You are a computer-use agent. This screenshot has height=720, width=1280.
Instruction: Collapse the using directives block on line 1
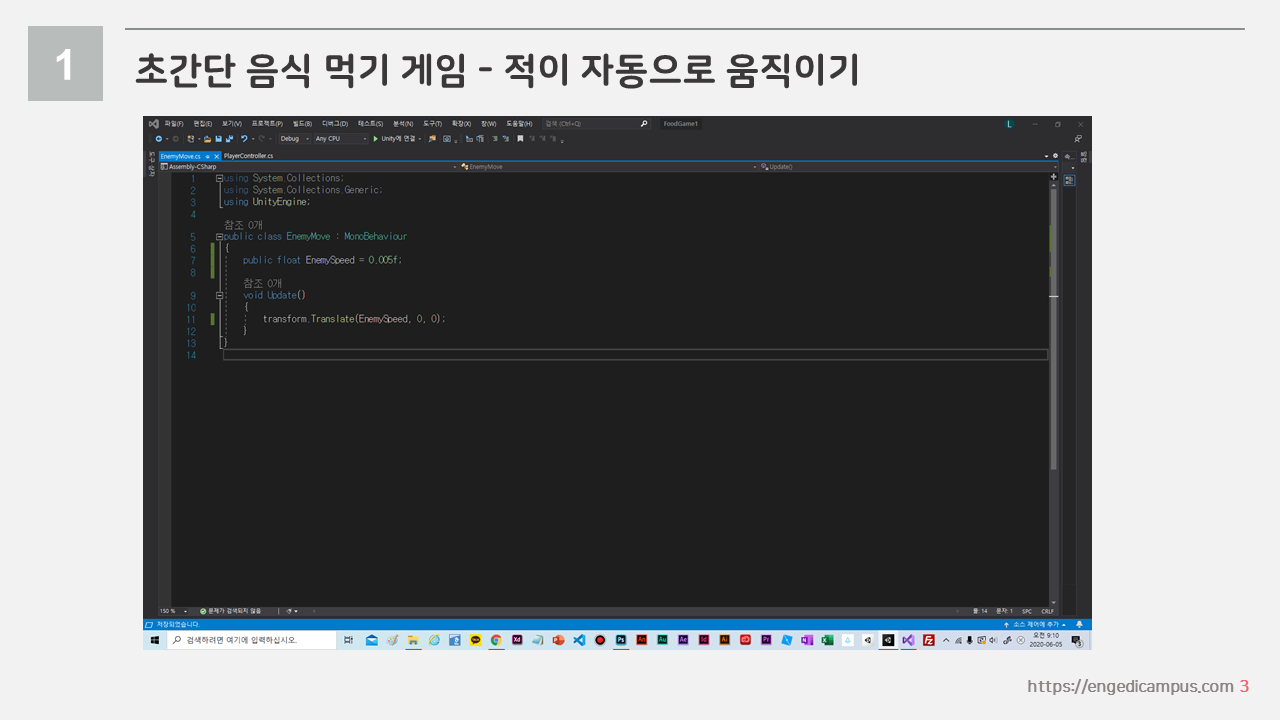219,178
